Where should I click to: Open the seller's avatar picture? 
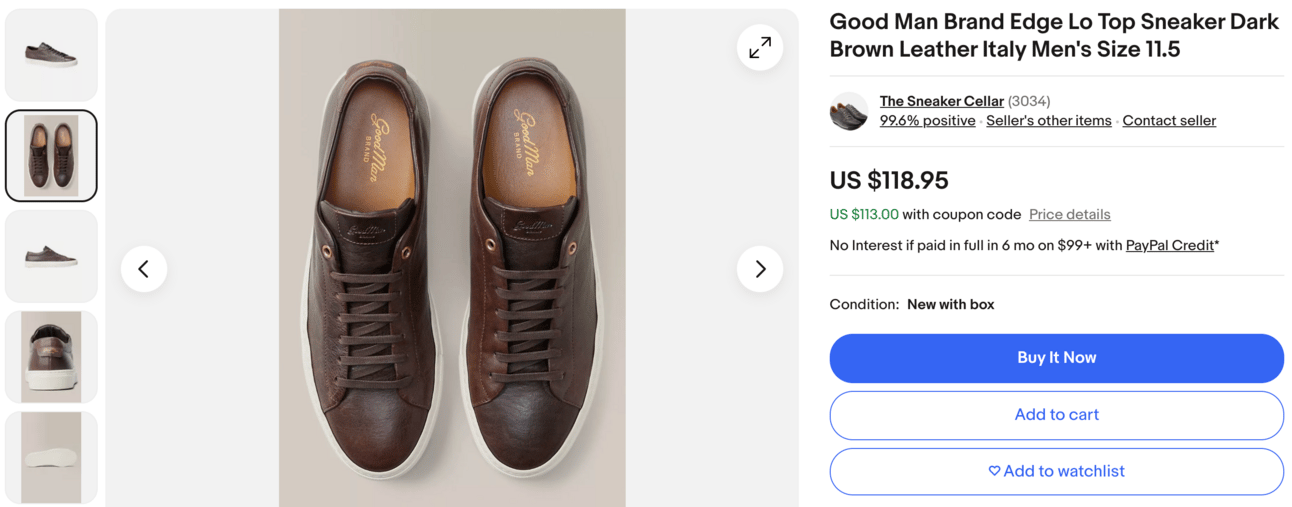[849, 111]
